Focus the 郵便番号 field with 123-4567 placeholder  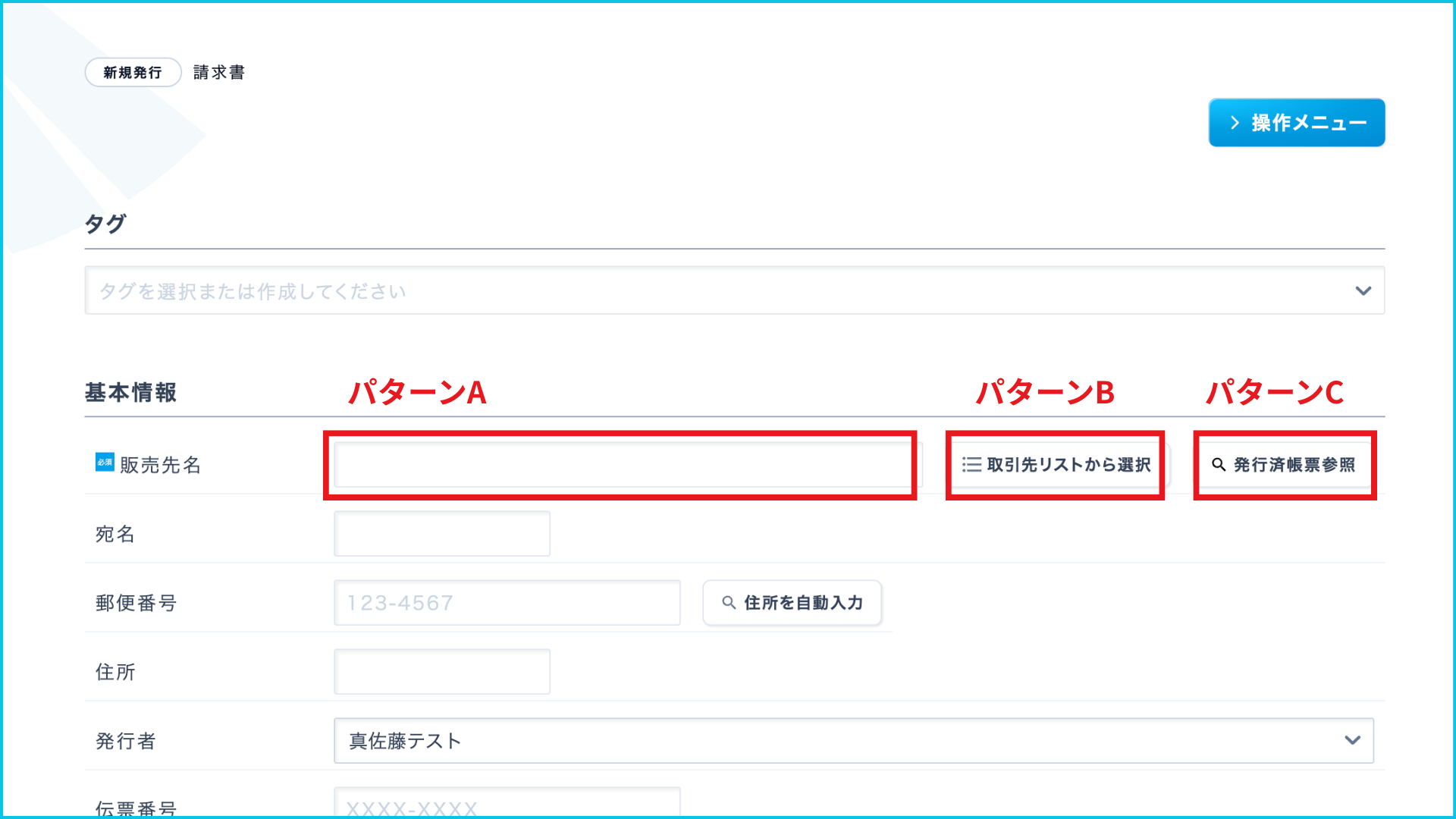(507, 603)
